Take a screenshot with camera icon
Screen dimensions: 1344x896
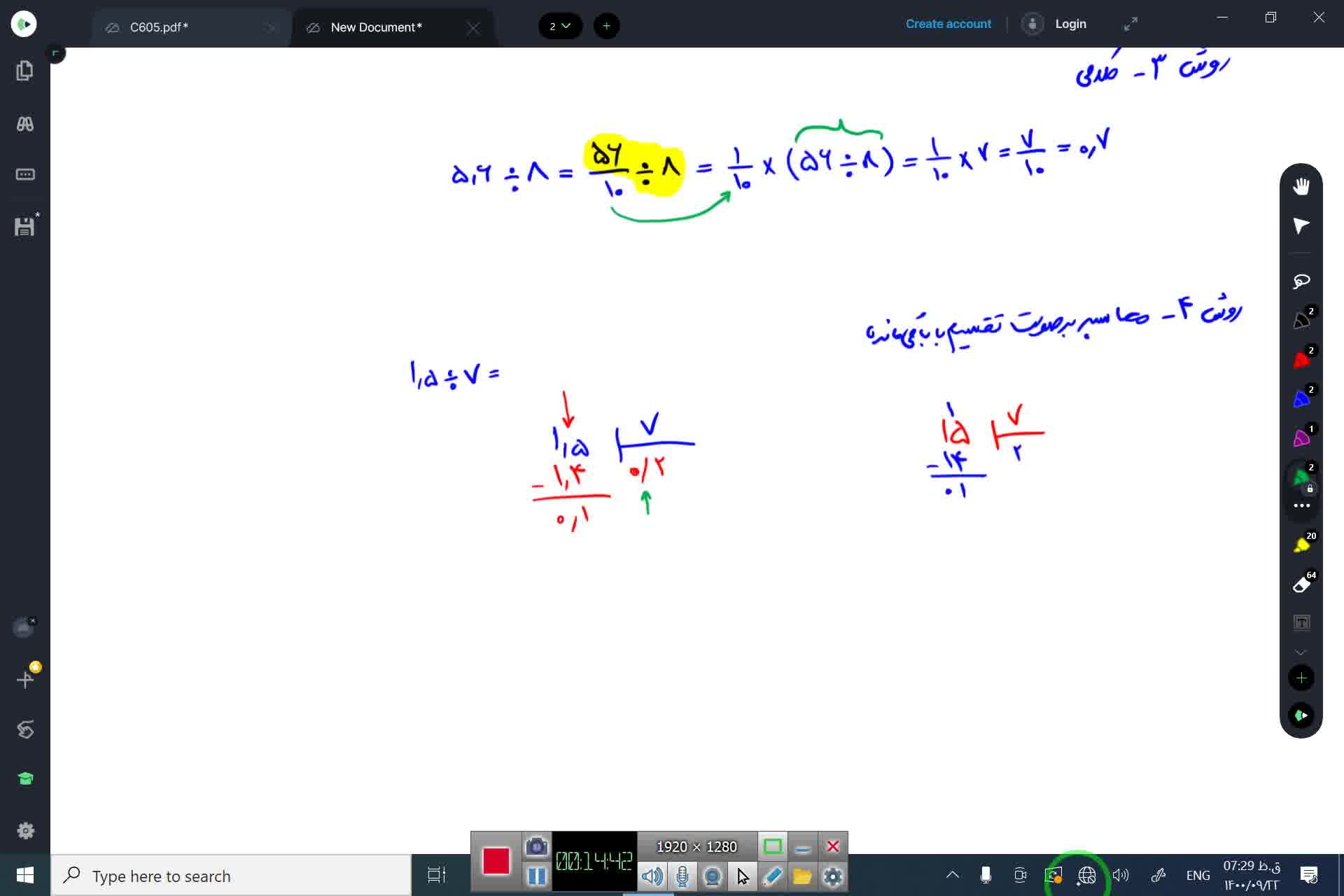[x=537, y=846]
